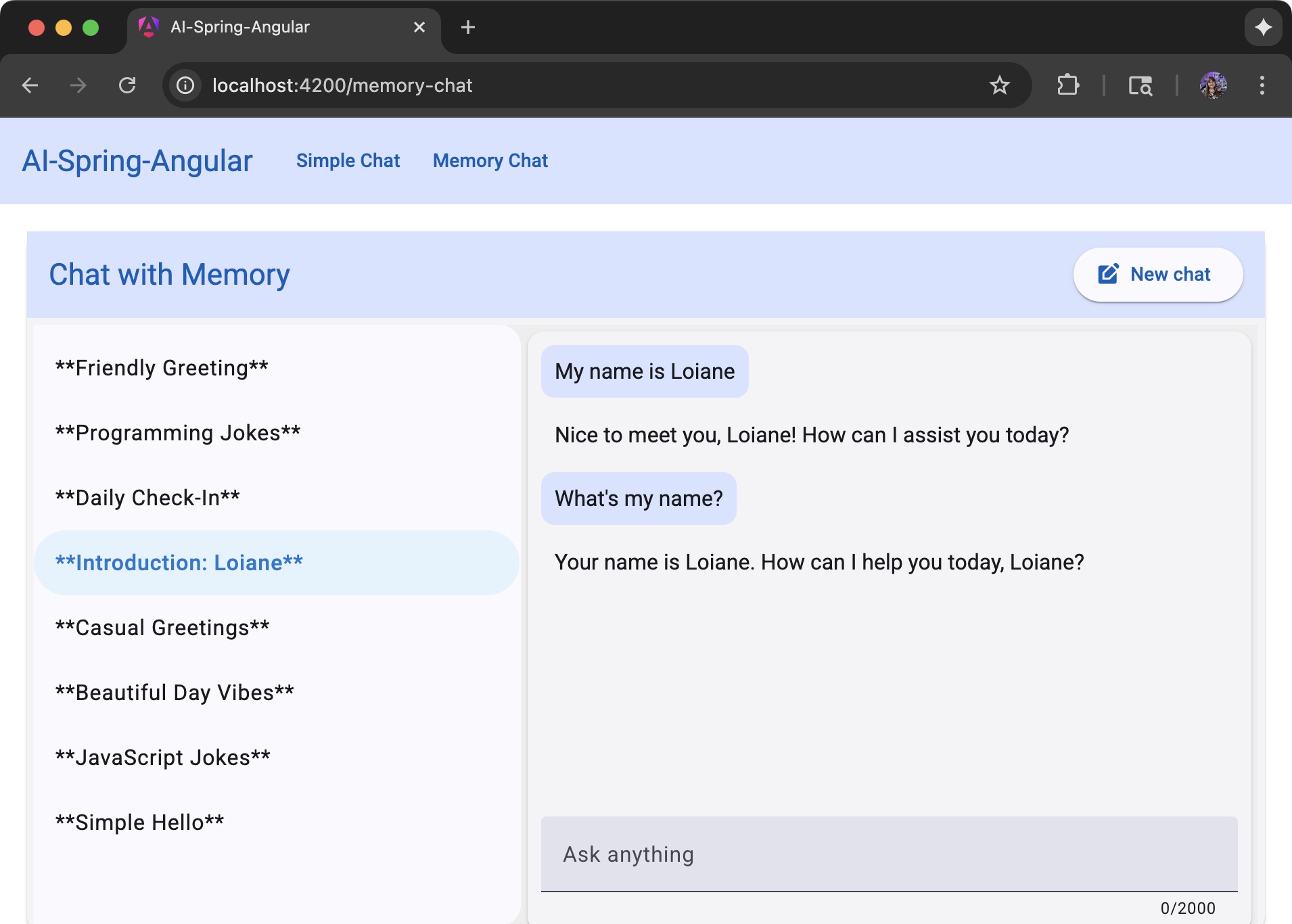This screenshot has height=924, width=1292.
Task: Open the Memory Chat navigation link
Action: coord(490,161)
